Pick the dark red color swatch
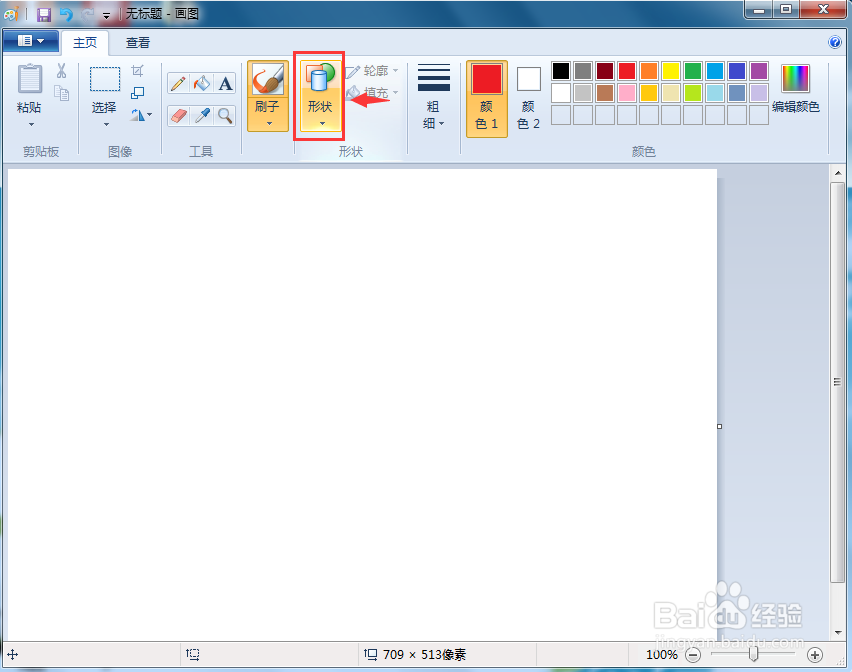This screenshot has width=852, height=672. coord(605,71)
